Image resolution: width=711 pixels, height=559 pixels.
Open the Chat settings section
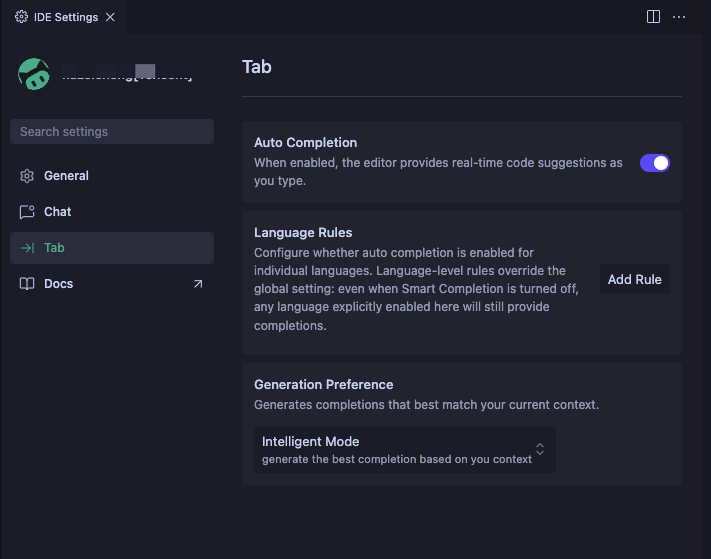click(x=58, y=212)
